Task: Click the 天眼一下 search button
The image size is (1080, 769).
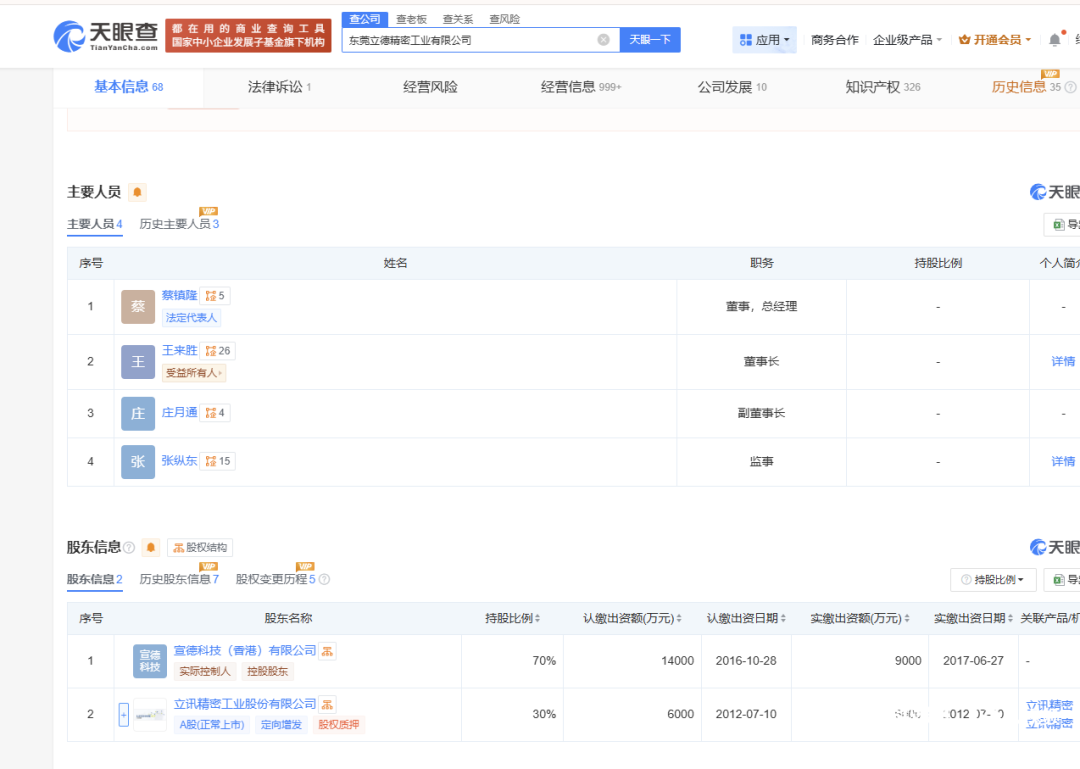Action: pyautogui.click(x=650, y=40)
